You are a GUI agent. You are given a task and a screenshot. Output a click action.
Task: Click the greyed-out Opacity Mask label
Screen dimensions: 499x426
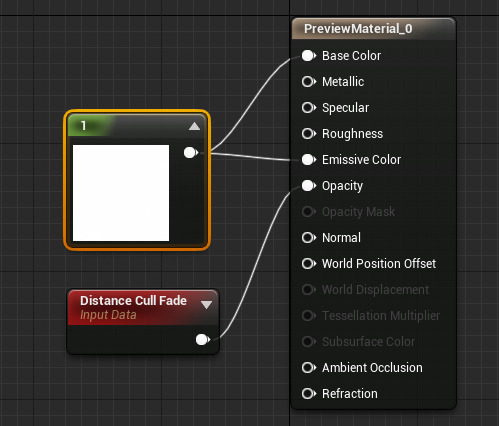pos(358,212)
